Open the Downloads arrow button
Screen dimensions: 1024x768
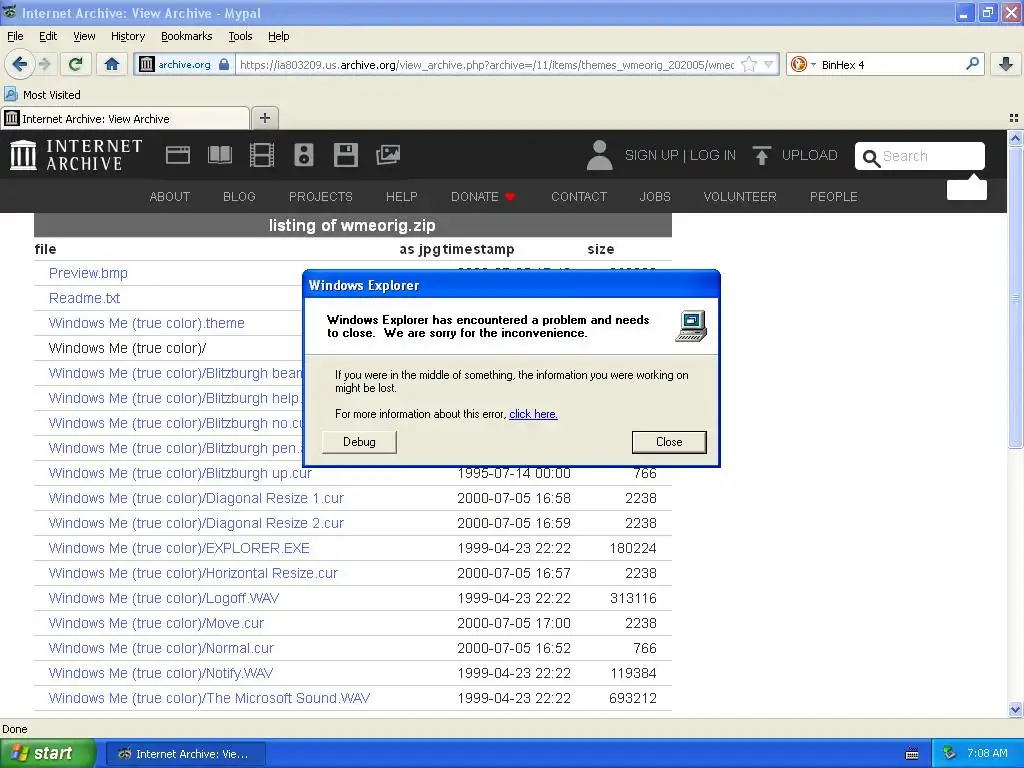pyautogui.click(x=1006, y=64)
